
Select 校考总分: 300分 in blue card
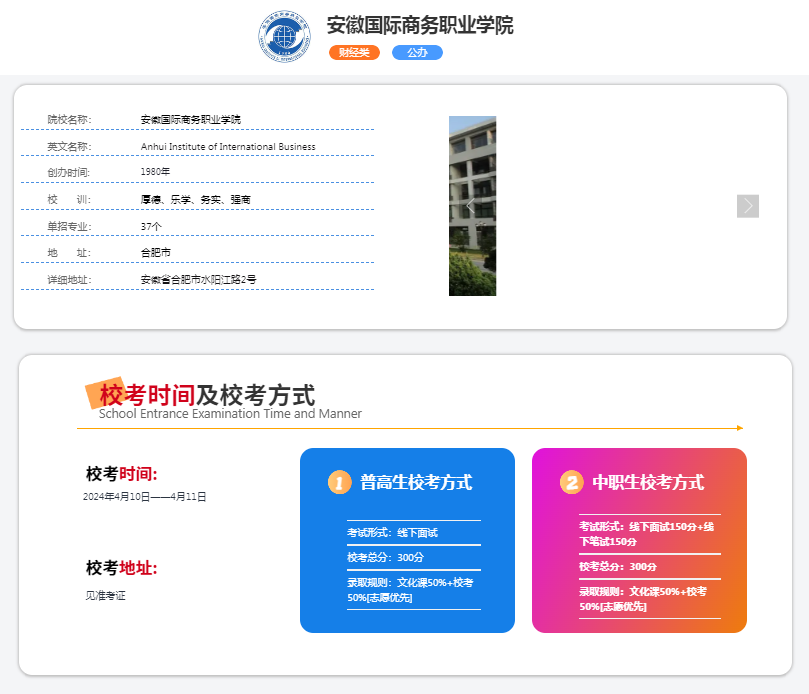(385, 557)
